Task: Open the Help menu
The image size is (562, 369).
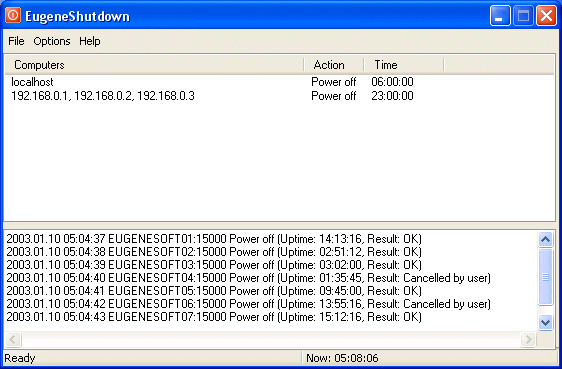Action: 90,41
